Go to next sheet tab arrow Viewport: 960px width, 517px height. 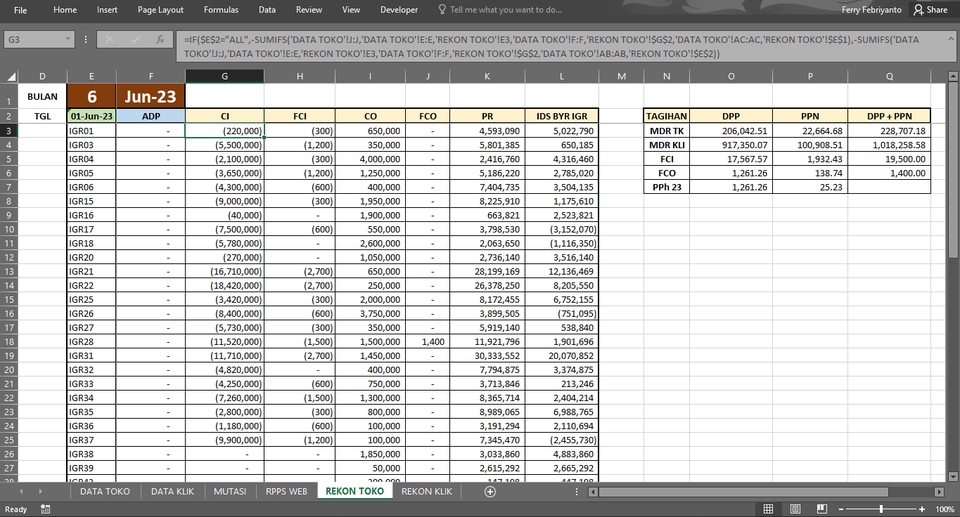pos(40,491)
